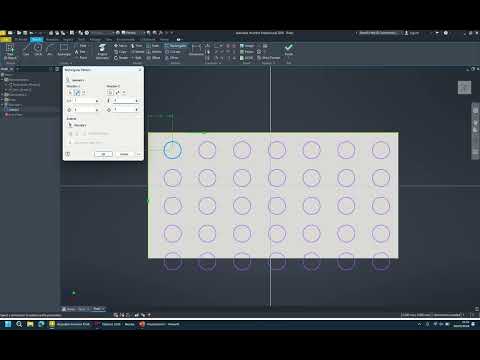Switch to the Annotate ribbon tab
The width and height of the screenshot is (480, 360).
pos(52,39)
